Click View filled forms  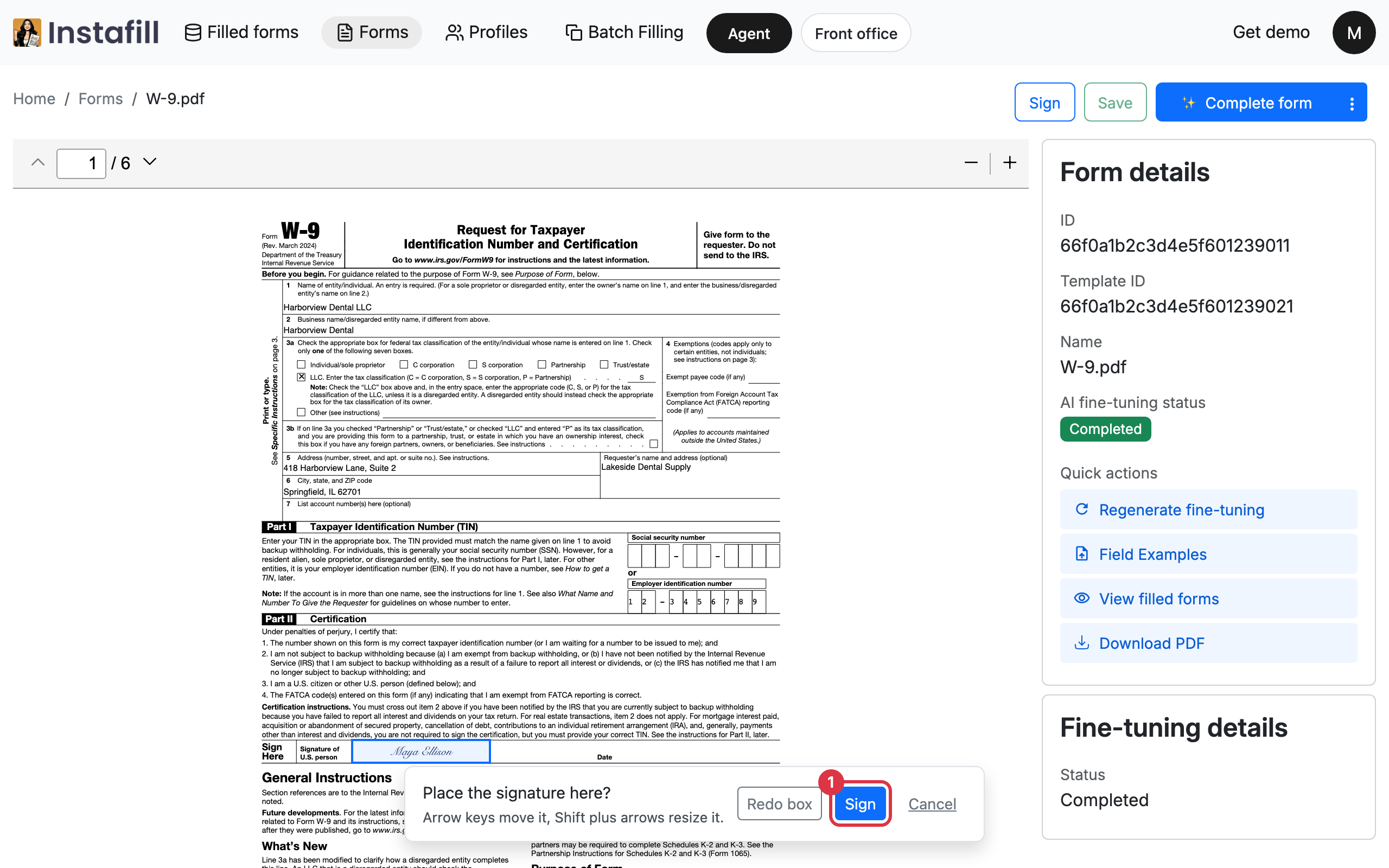tap(1208, 598)
